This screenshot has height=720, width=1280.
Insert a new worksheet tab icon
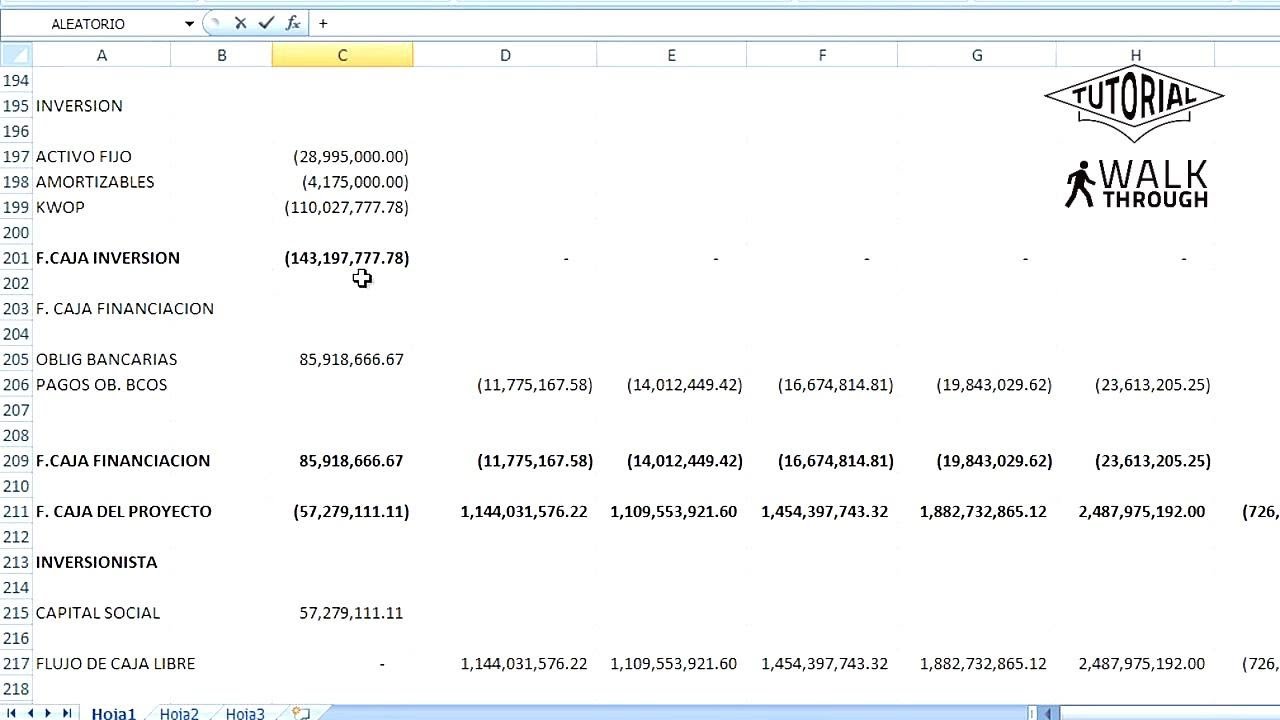pos(301,713)
